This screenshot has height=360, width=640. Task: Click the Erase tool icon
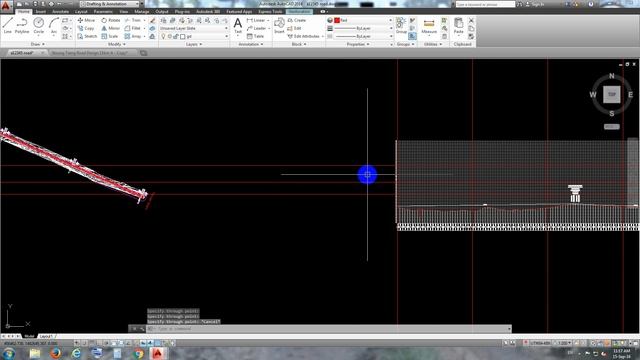click(152, 20)
